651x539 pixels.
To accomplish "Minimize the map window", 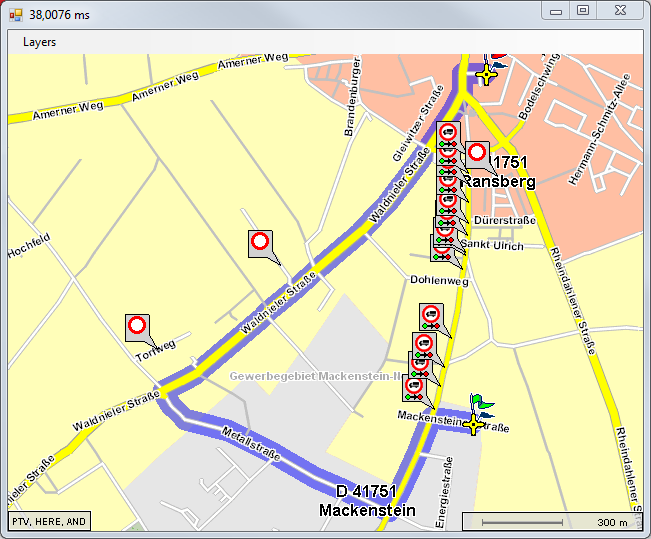I will [556, 11].
